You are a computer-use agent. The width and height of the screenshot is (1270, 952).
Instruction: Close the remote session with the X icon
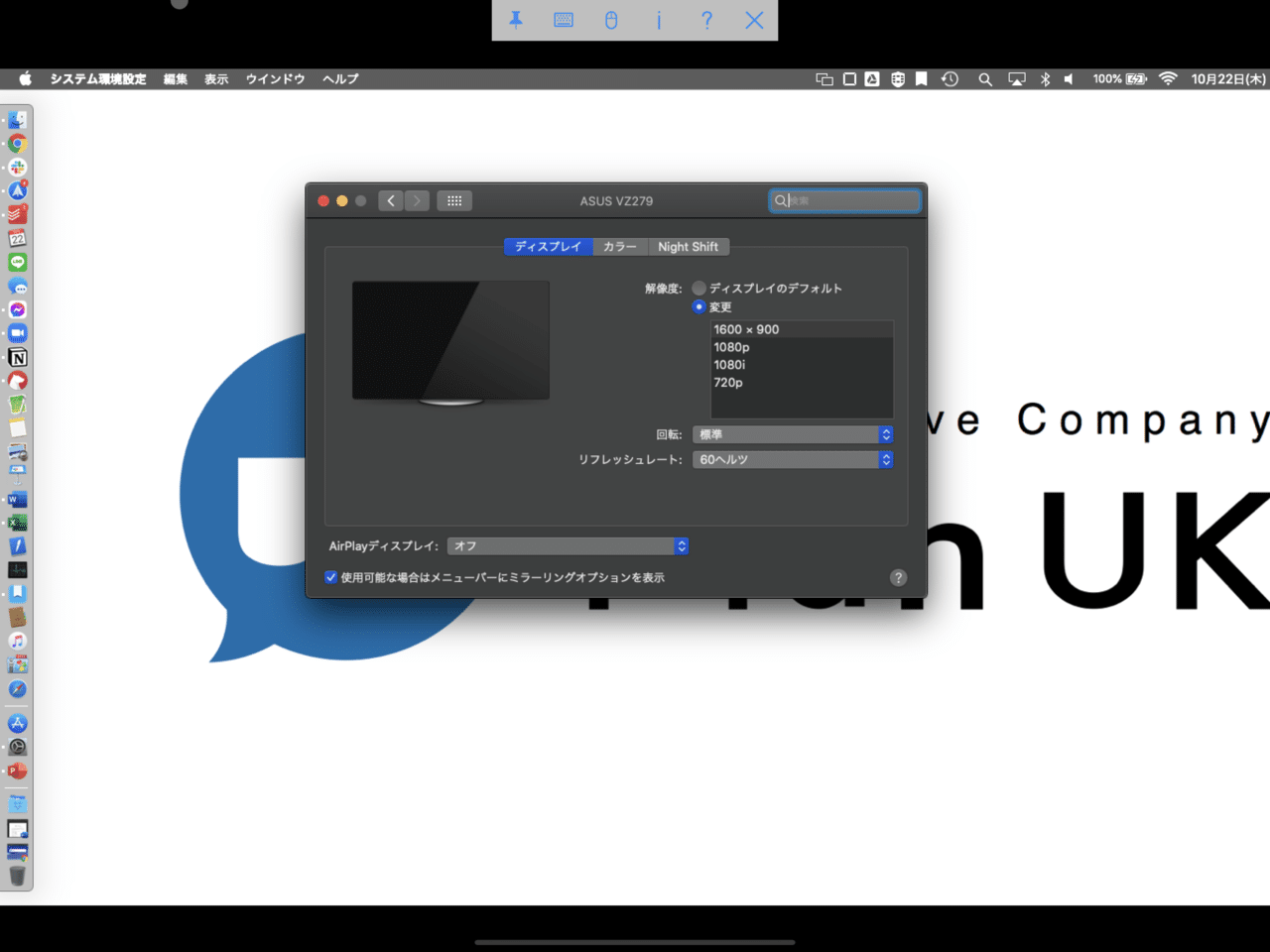pos(754,20)
